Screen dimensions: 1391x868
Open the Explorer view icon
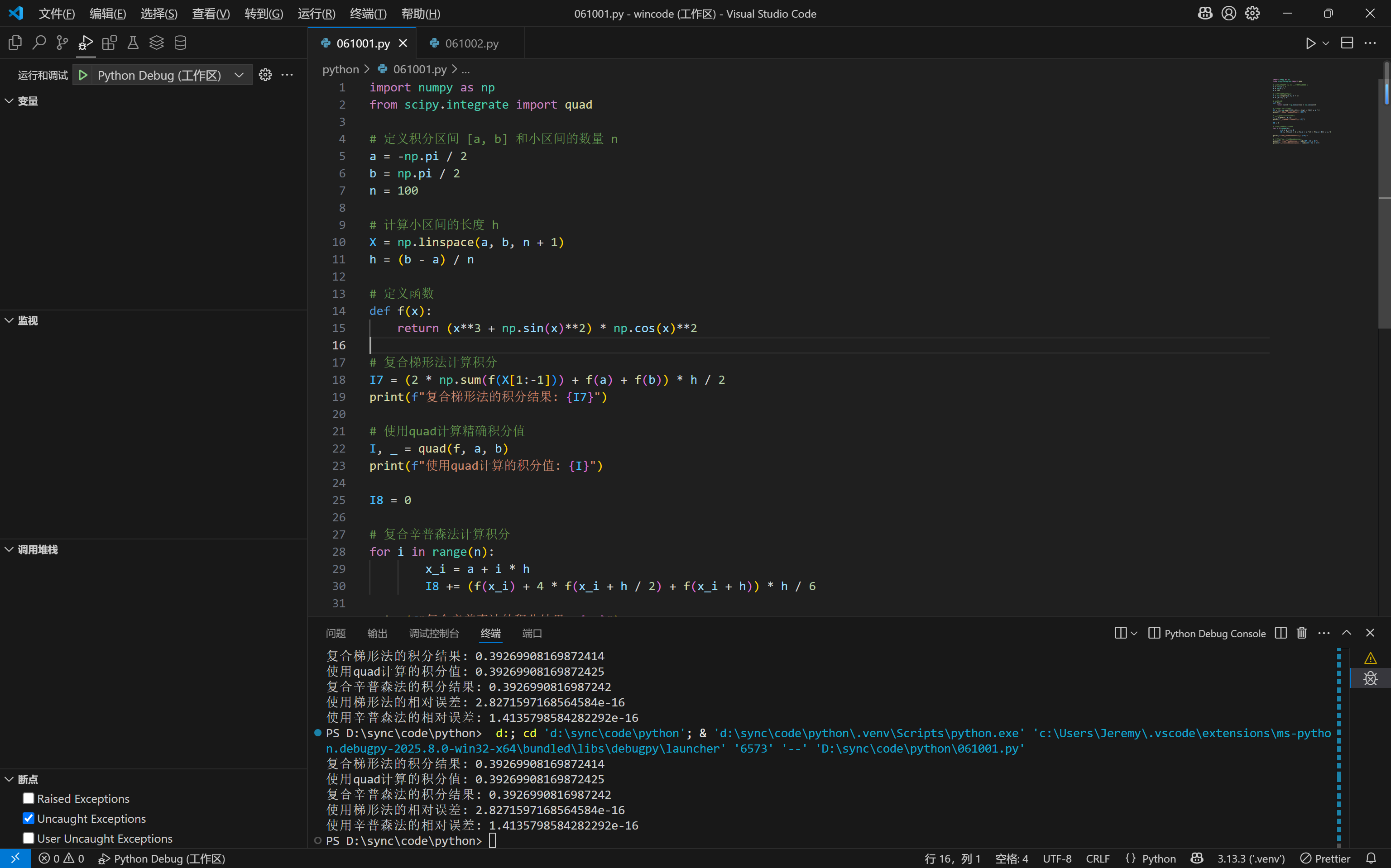pos(15,43)
